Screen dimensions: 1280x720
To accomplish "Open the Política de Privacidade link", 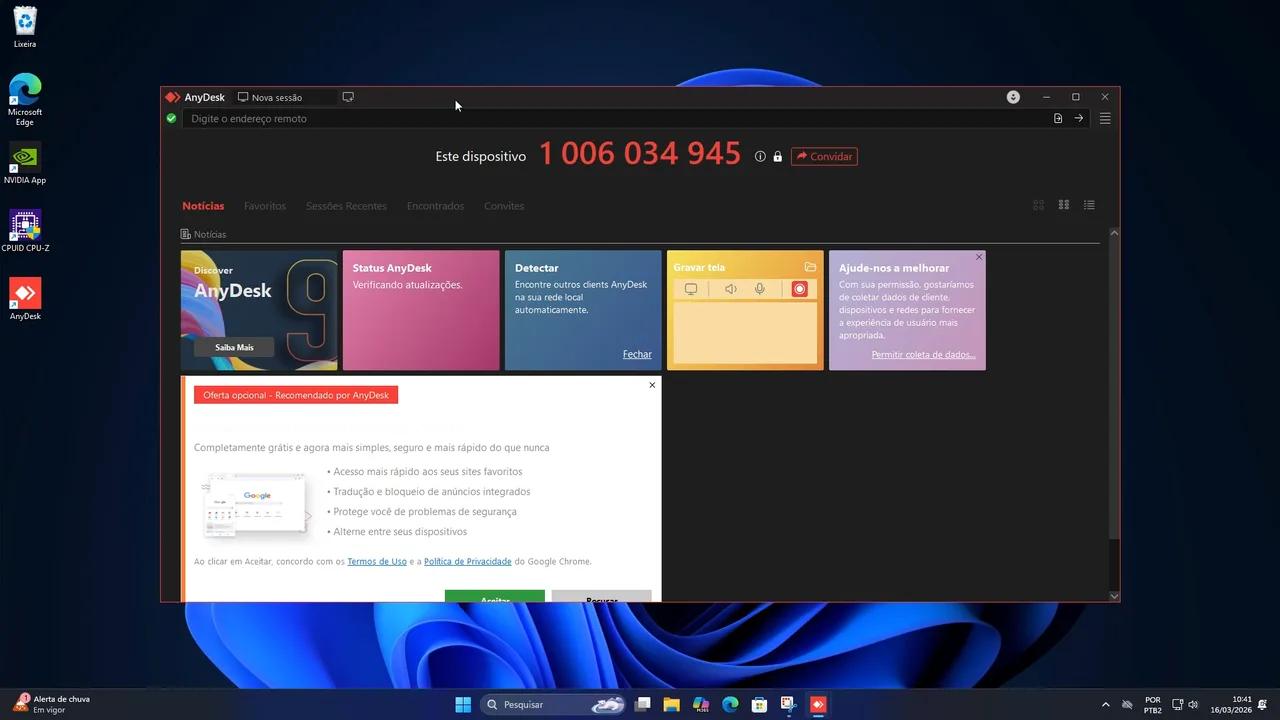I will 467,561.
